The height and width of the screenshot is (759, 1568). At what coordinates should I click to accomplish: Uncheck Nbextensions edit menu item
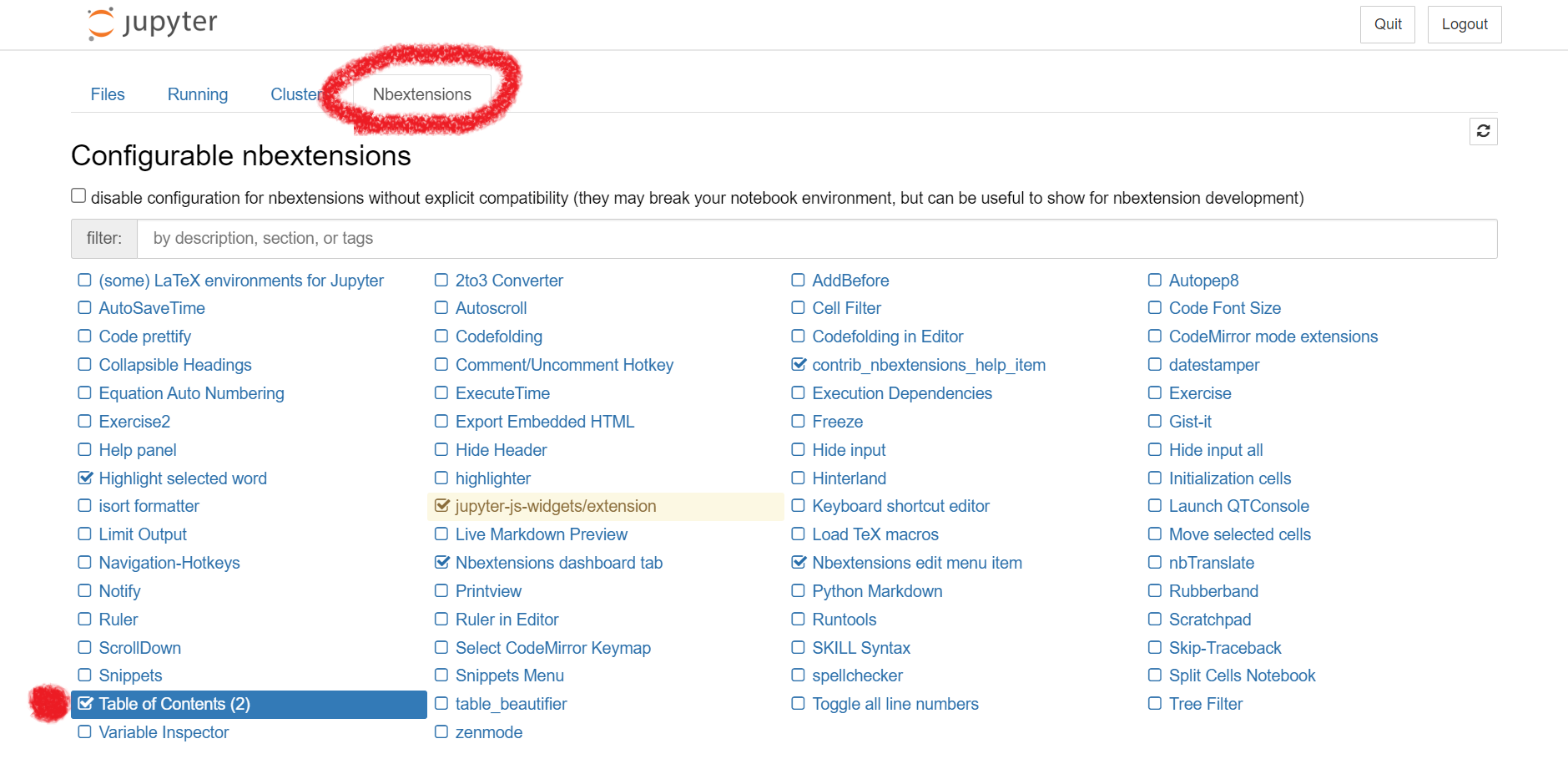click(798, 563)
